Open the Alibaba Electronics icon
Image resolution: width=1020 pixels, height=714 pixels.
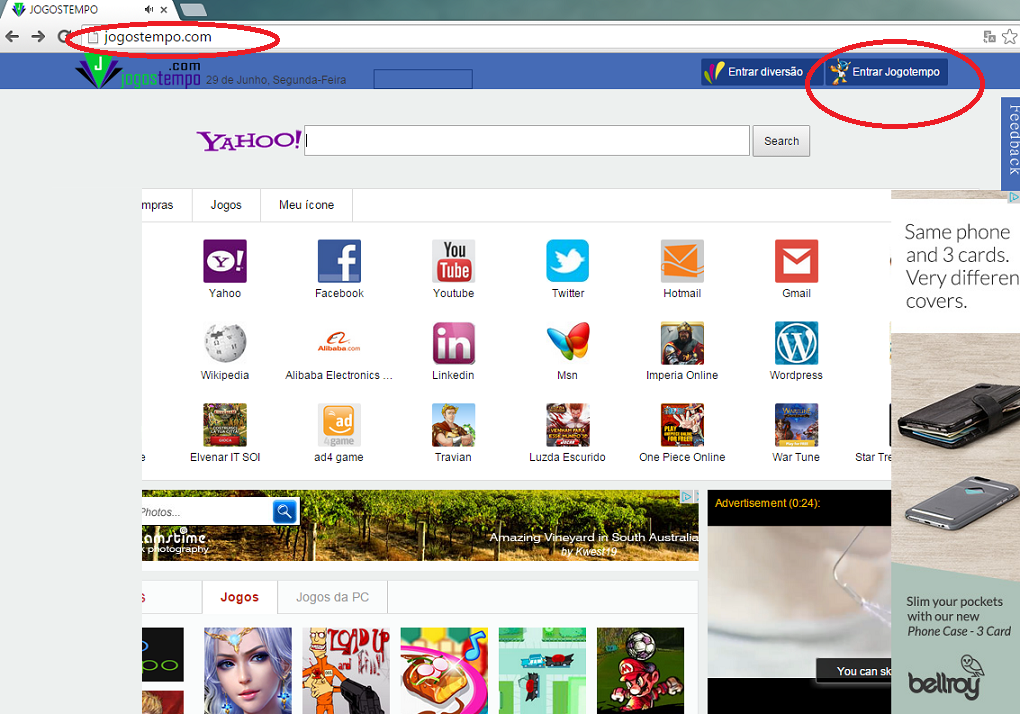pos(339,343)
